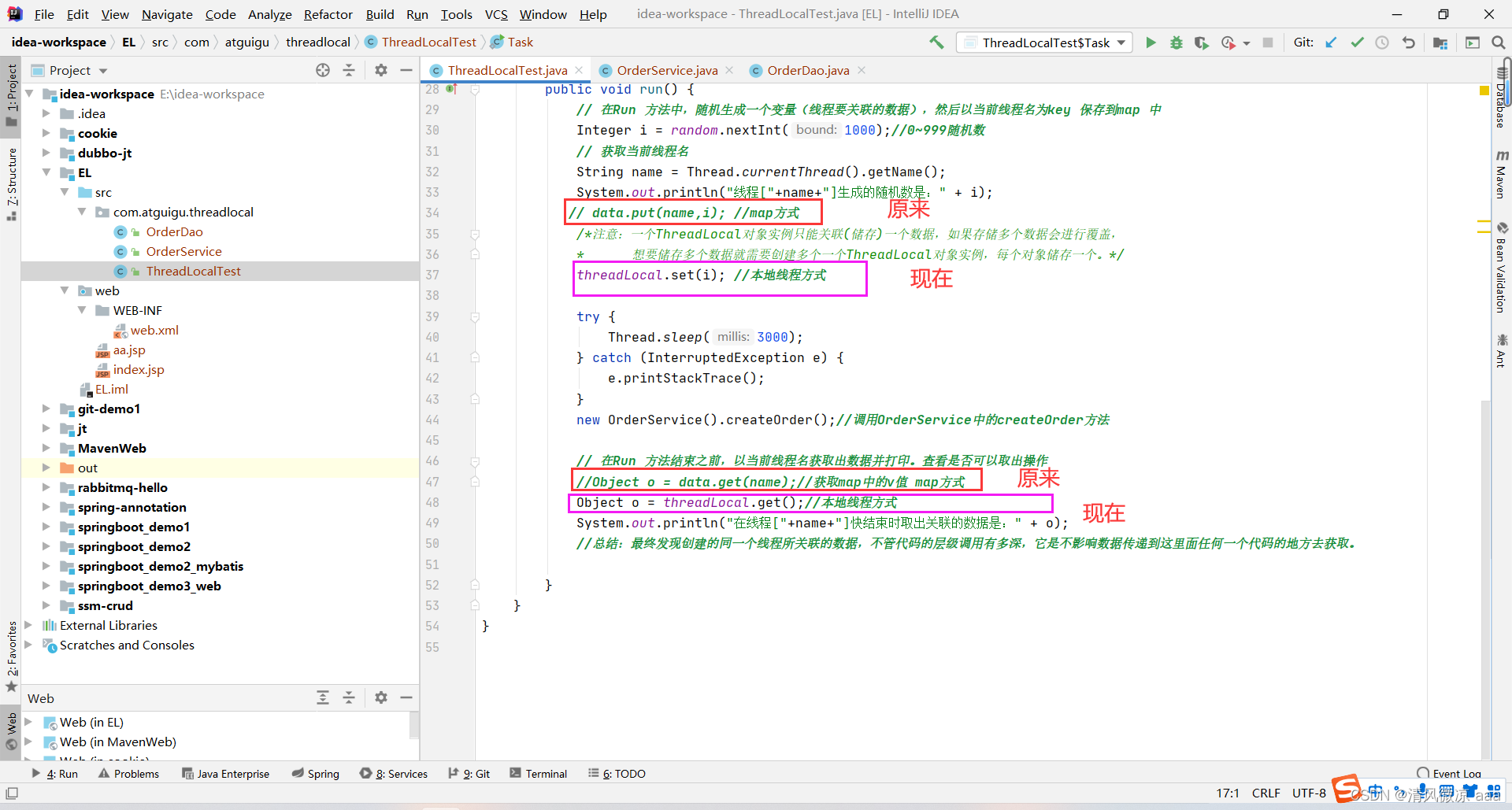Open the Database side panel

pos(1502,98)
